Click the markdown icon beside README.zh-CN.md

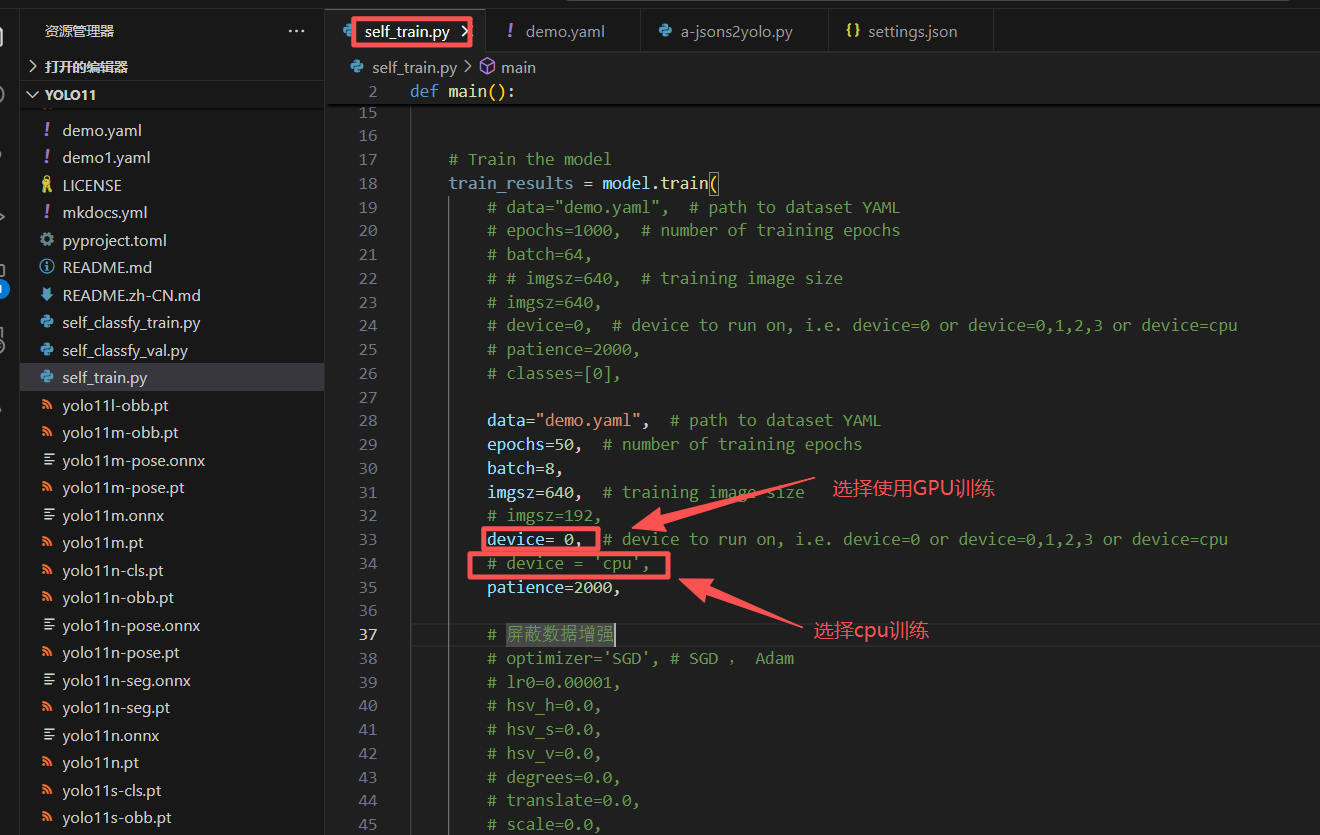[x=46, y=295]
